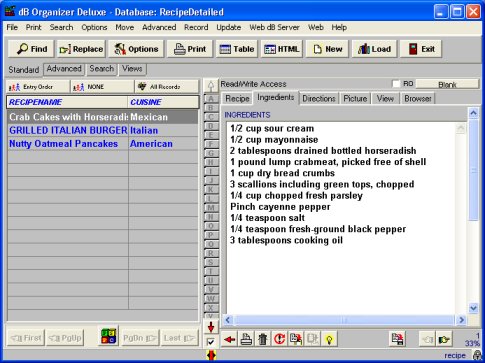Click the yellow light bulb hint icon
This screenshot has height=363, width=485.
click(x=329, y=339)
